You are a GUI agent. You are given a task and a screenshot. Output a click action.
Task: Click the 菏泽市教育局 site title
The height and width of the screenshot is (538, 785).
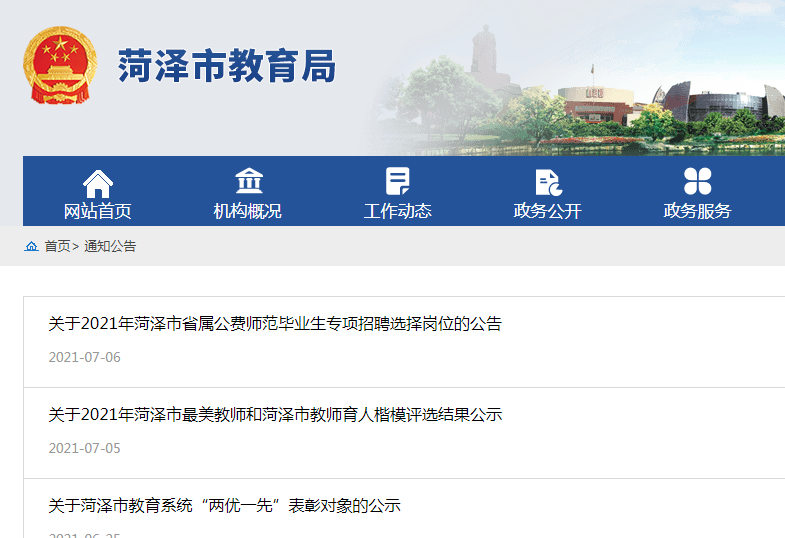coord(227,66)
